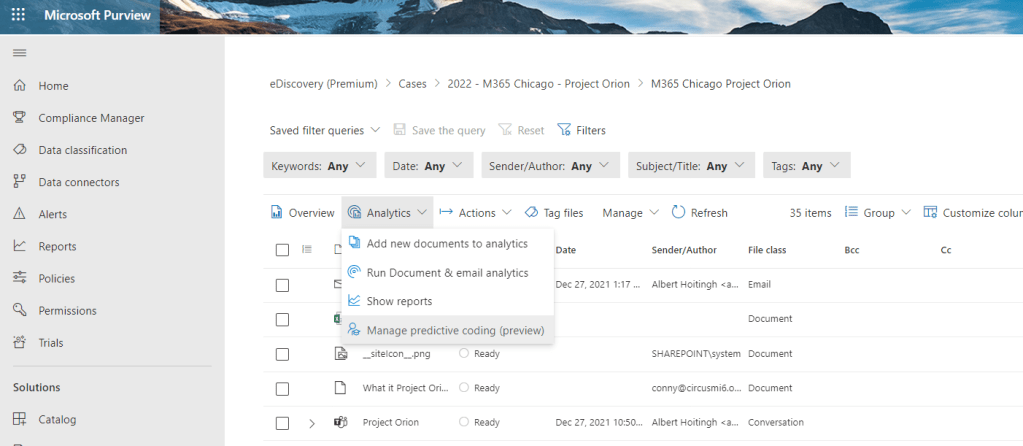Click the Tag files icon

(x=531, y=212)
